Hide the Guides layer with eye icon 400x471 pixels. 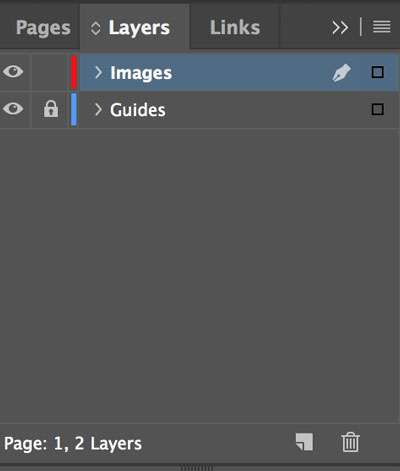(13, 109)
